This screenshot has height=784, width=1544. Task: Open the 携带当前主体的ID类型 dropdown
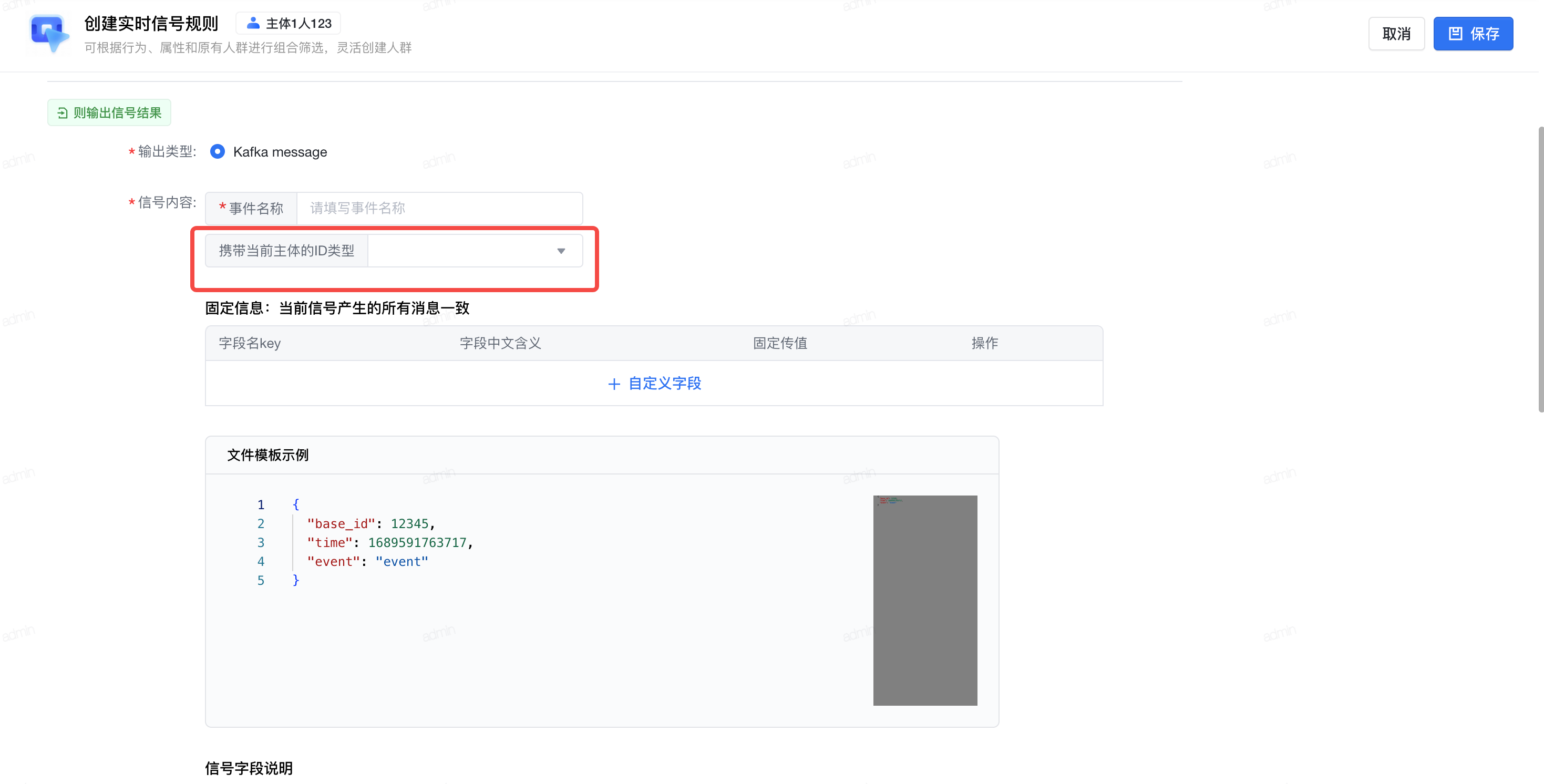pos(475,251)
